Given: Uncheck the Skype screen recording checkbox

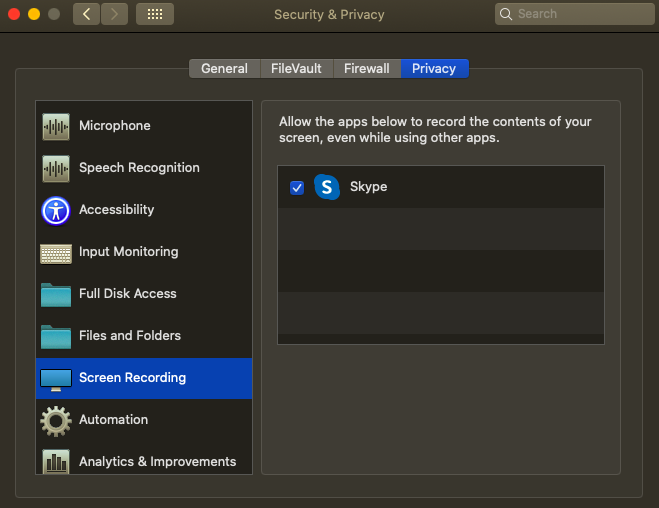Looking at the screenshot, I should (297, 187).
